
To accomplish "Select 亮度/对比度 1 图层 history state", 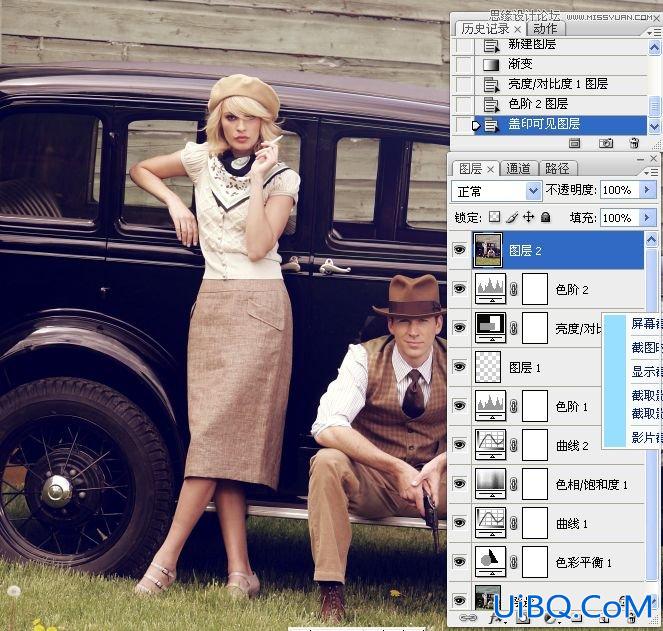I will click(560, 84).
